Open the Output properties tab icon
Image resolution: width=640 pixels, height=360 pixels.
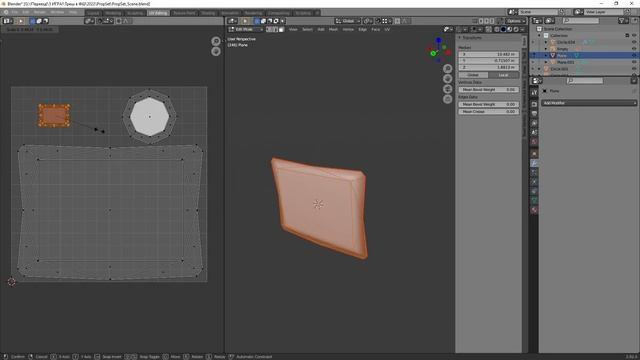coord(534,113)
